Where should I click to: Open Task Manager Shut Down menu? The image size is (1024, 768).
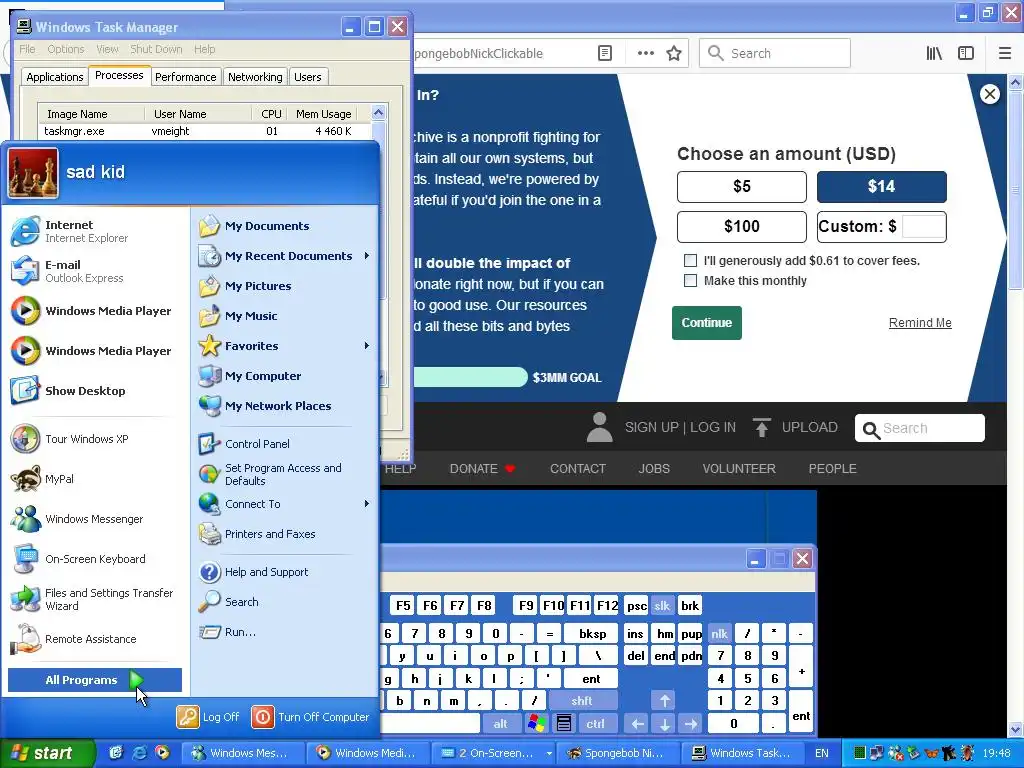pyautogui.click(x=156, y=49)
